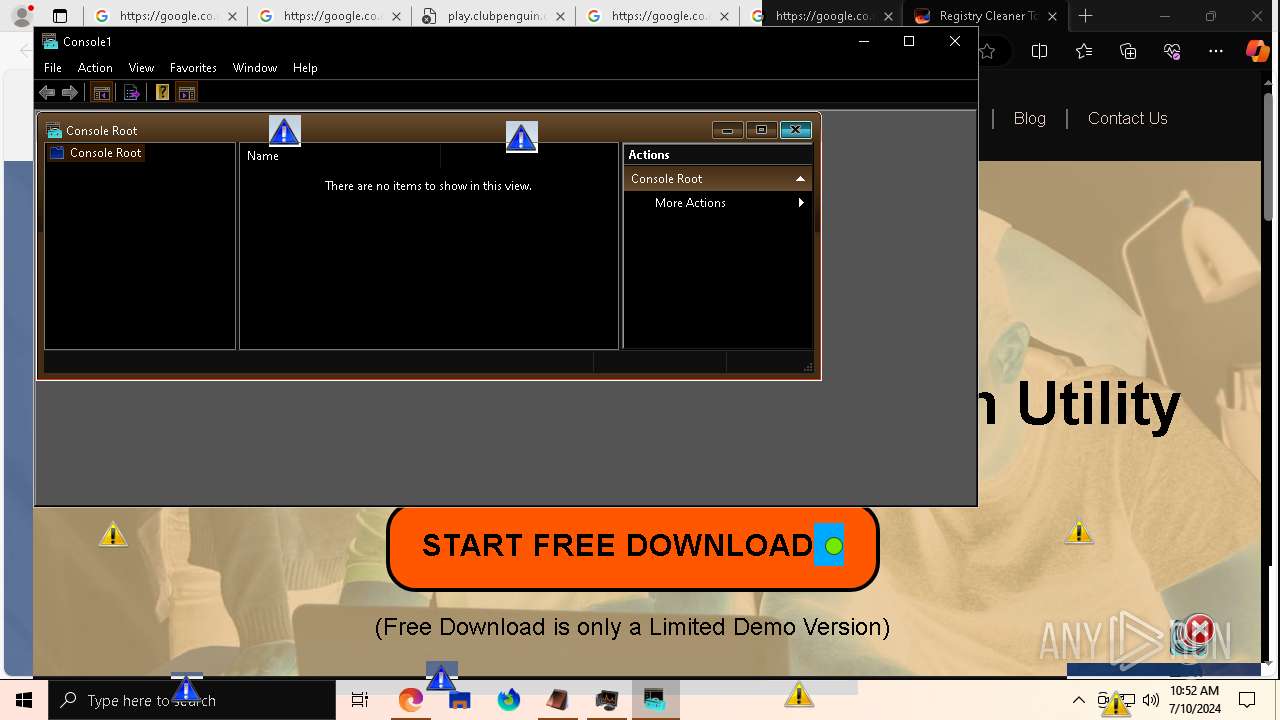Open the Windows Start menu
Image resolution: width=1280 pixels, height=720 pixels.
(24, 700)
